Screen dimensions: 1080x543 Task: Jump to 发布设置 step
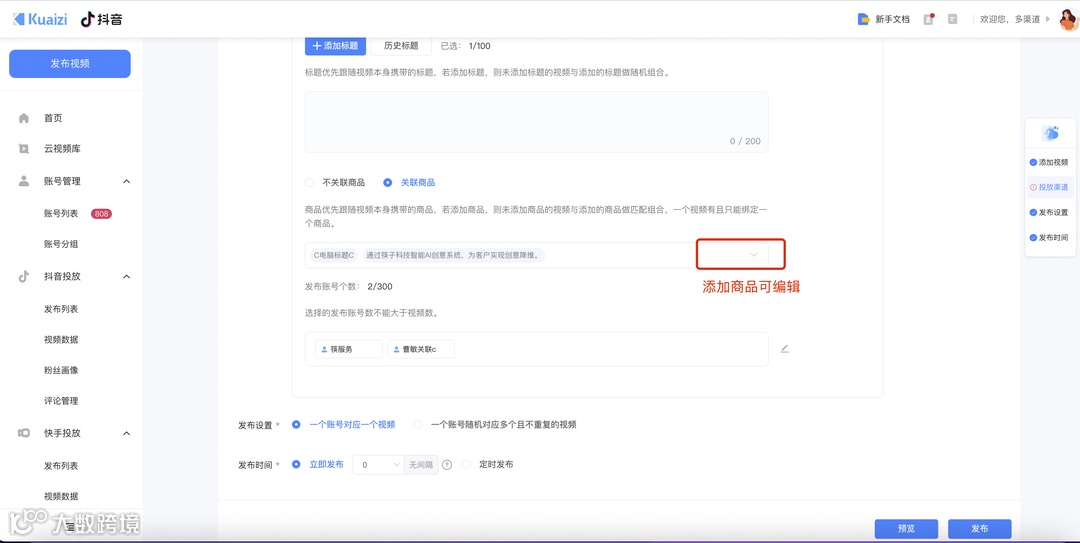[1049, 212]
